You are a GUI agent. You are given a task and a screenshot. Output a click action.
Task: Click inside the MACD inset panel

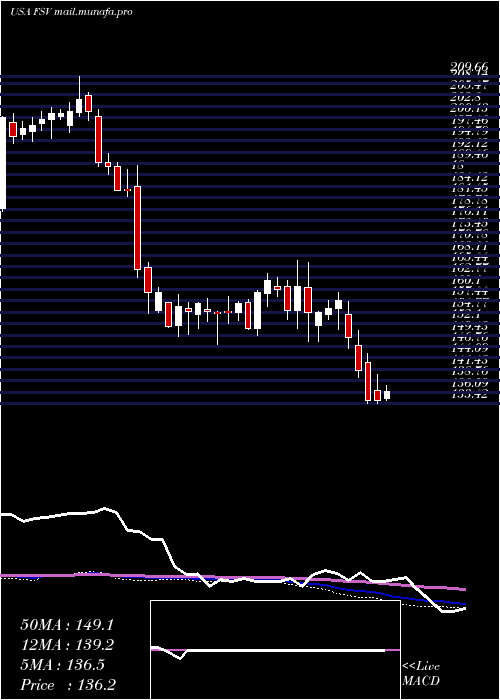click(x=275, y=650)
